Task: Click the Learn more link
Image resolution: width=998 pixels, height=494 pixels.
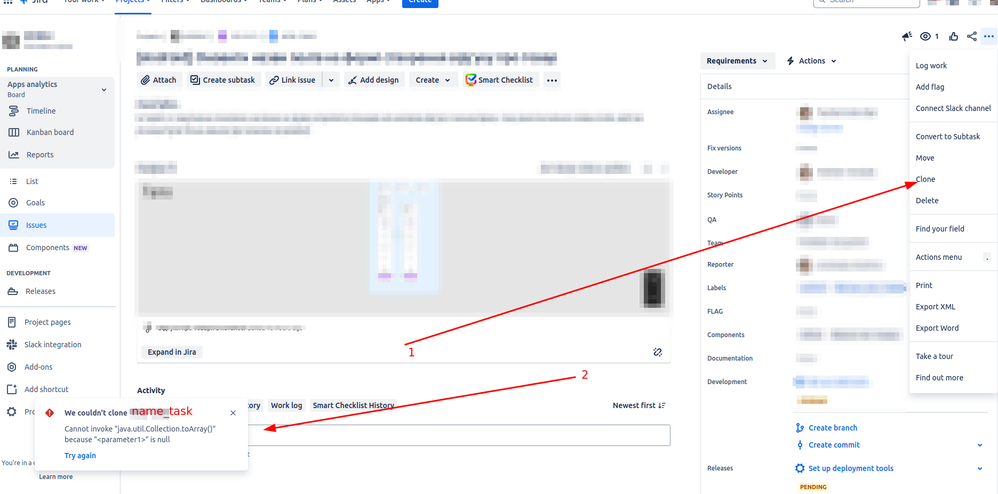Action: click(56, 477)
